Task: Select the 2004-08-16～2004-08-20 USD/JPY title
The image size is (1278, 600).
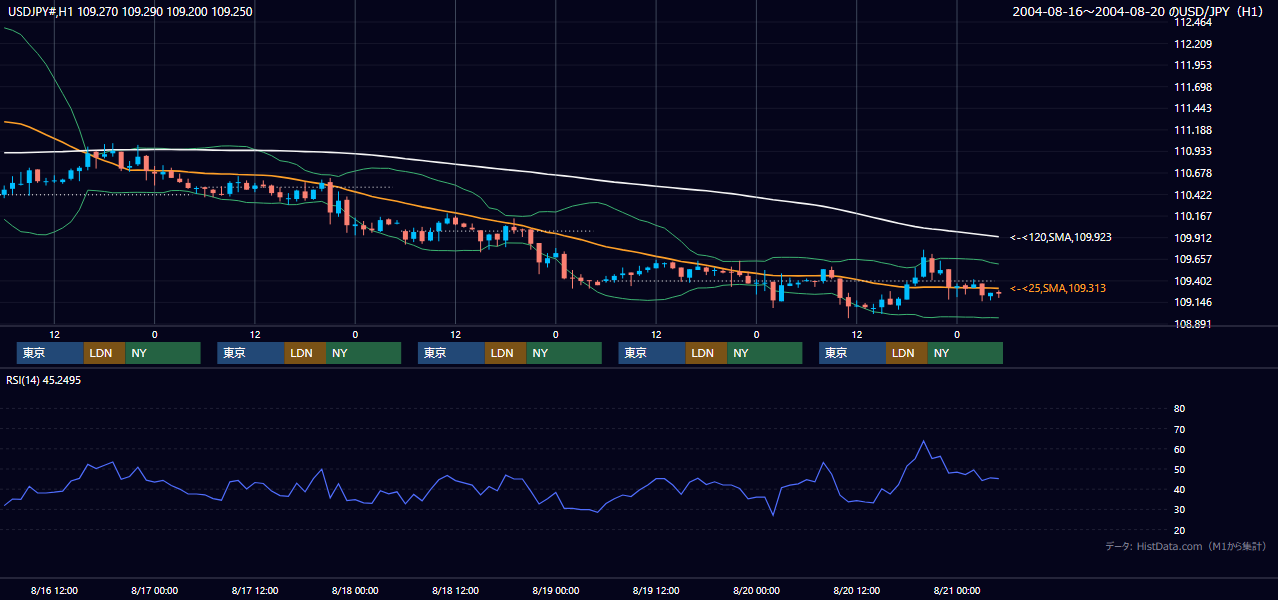Action: tap(1137, 11)
